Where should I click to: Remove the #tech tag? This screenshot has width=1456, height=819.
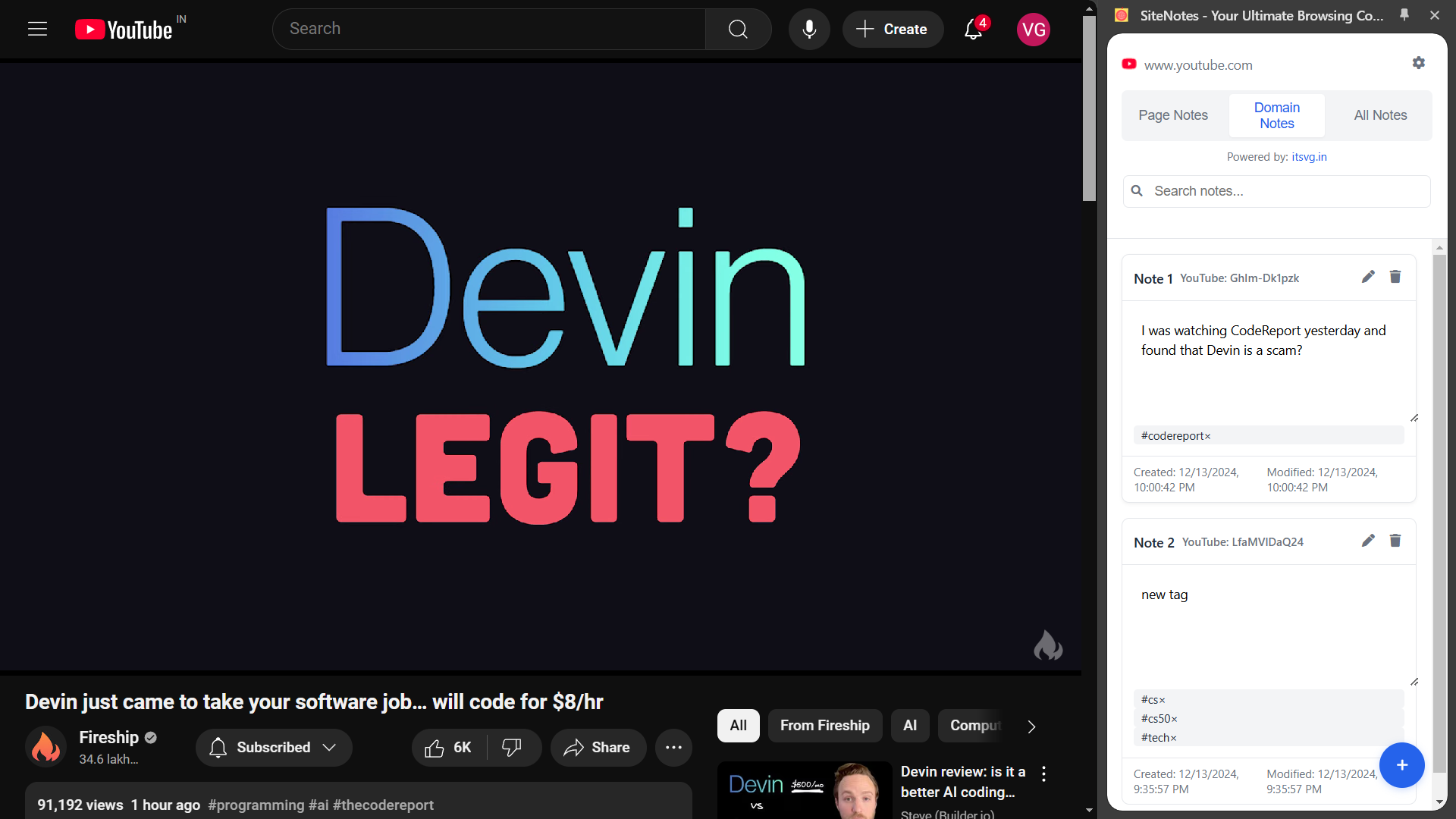1173,739
